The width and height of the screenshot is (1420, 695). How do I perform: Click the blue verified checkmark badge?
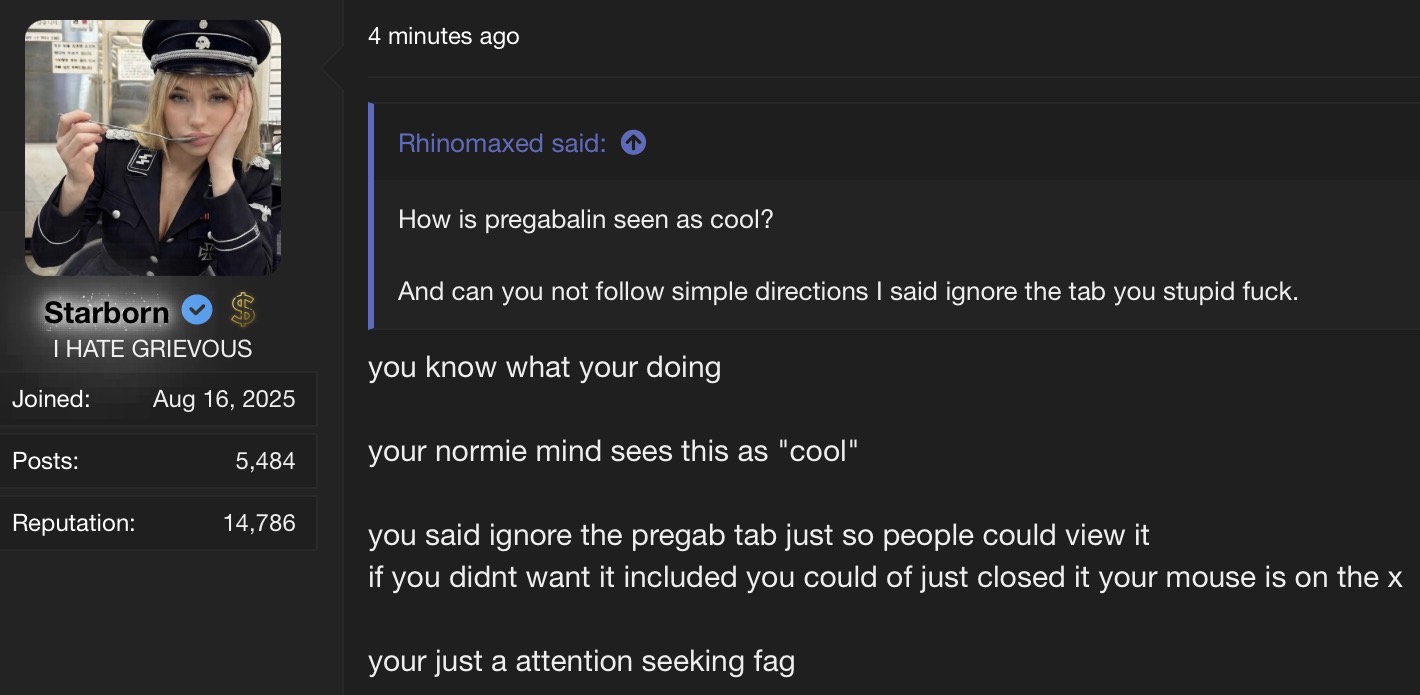[x=197, y=312]
